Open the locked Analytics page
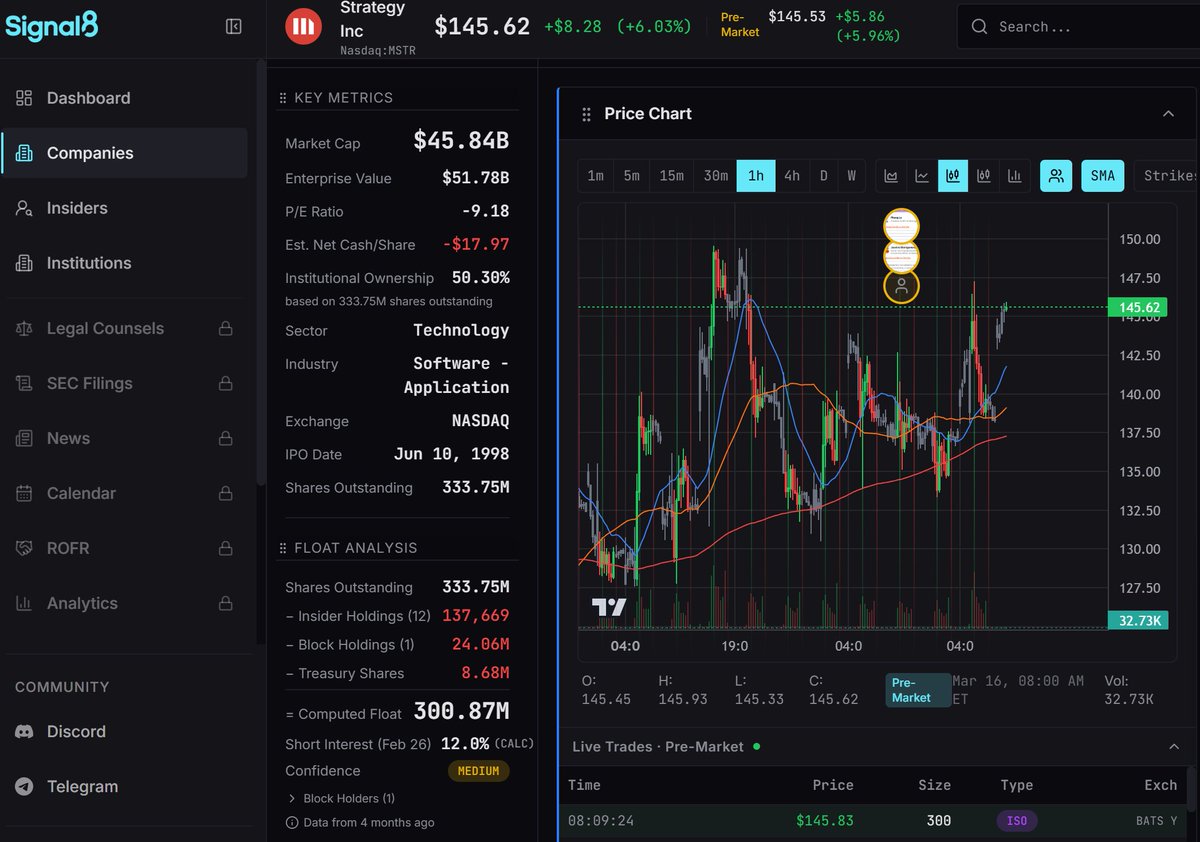This screenshot has width=1200, height=842. (x=124, y=603)
